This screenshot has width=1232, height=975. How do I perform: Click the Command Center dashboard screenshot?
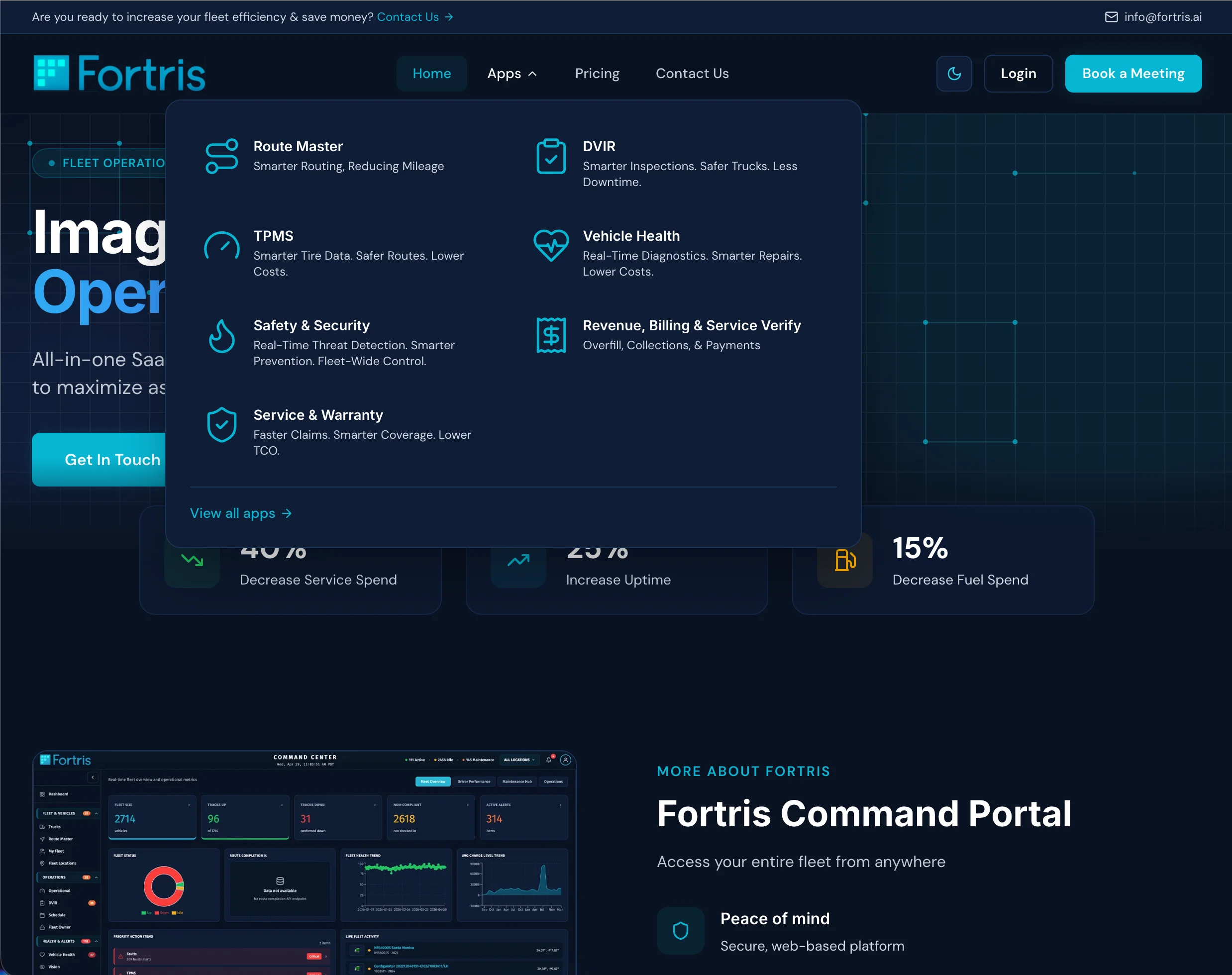(x=305, y=863)
